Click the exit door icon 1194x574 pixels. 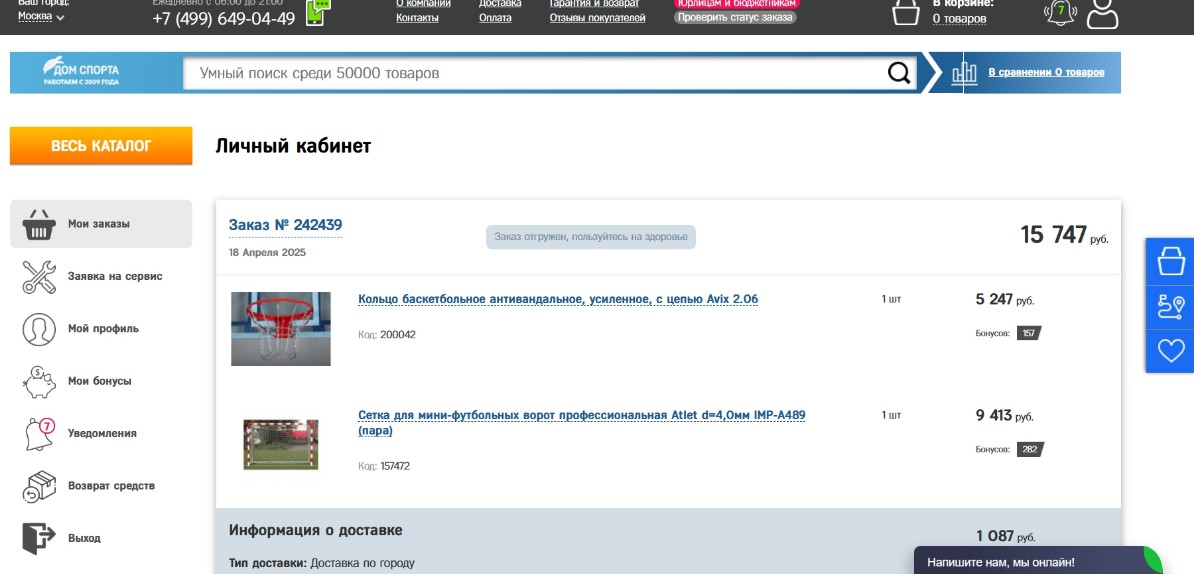39,538
